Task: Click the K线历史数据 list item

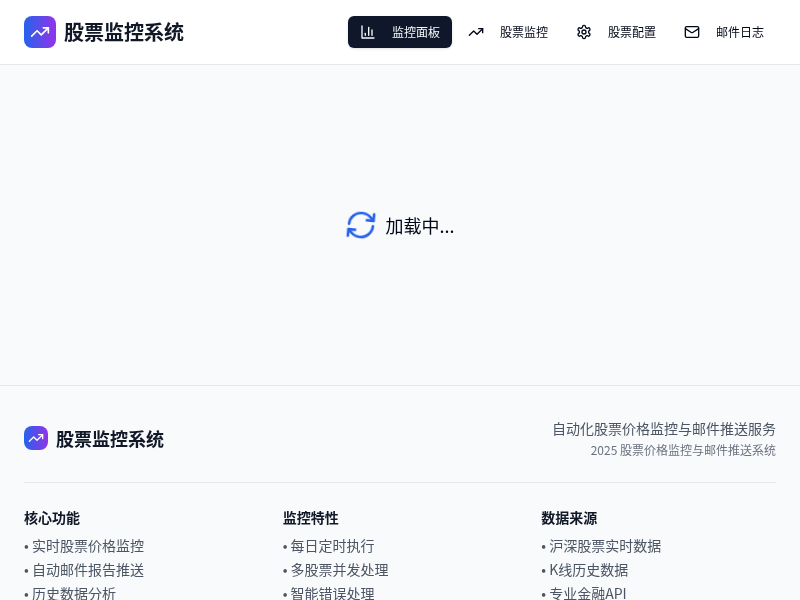Action: pyautogui.click(x=585, y=570)
